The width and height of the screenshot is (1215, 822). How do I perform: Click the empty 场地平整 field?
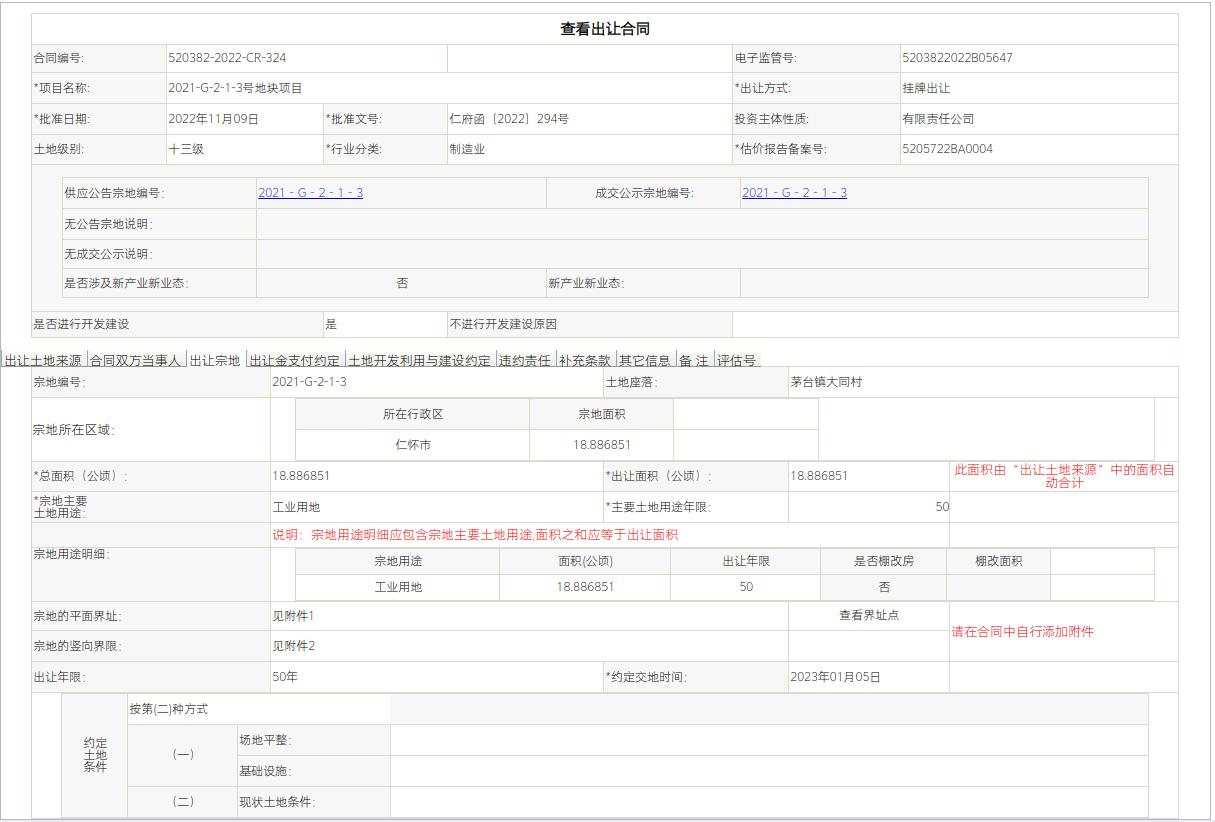click(x=768, y=740)
